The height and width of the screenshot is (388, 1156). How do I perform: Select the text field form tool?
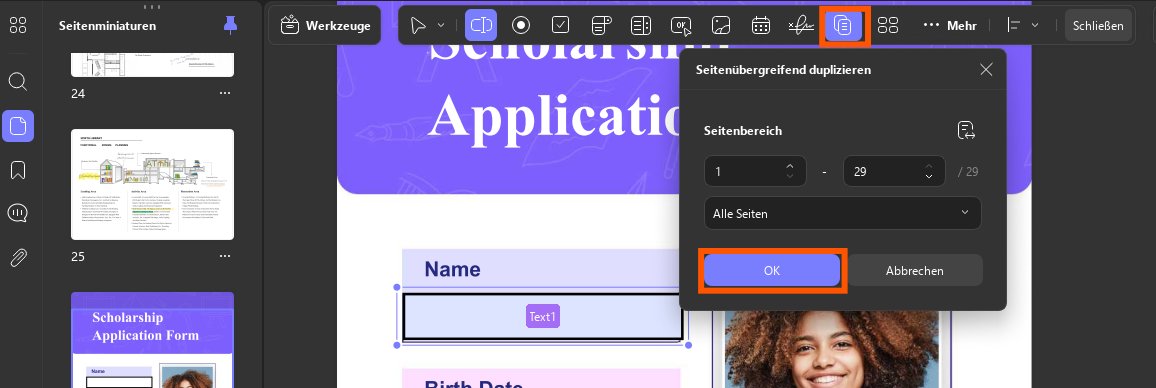[x=481, y=26]
